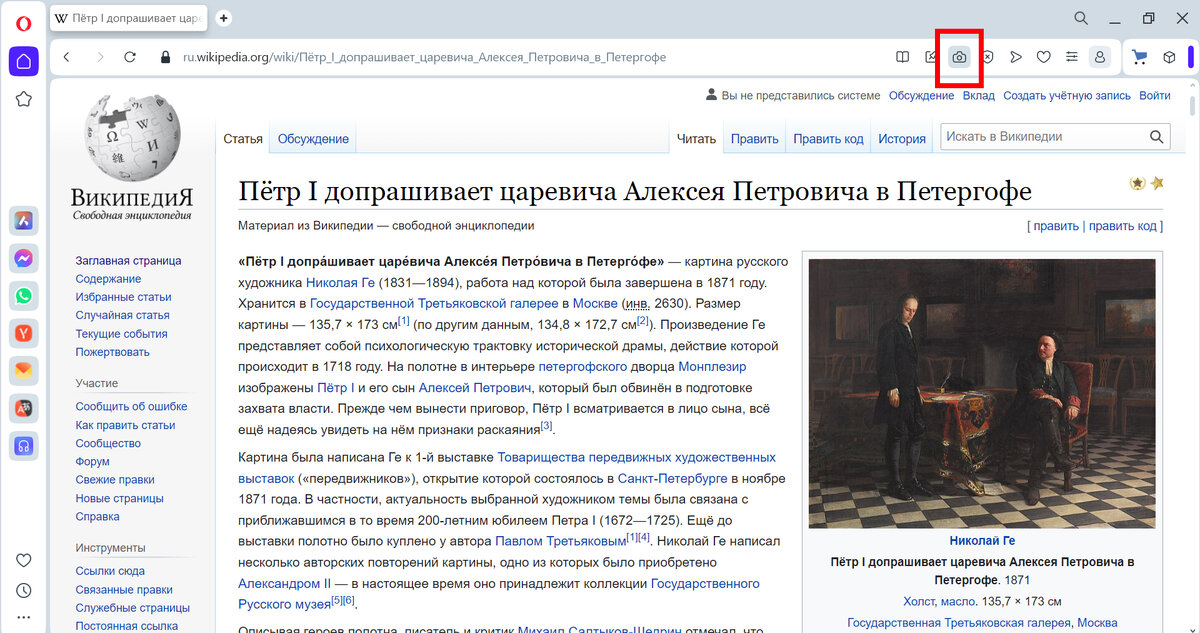Open the translator sidebar icon

click(x=24, y=407)
